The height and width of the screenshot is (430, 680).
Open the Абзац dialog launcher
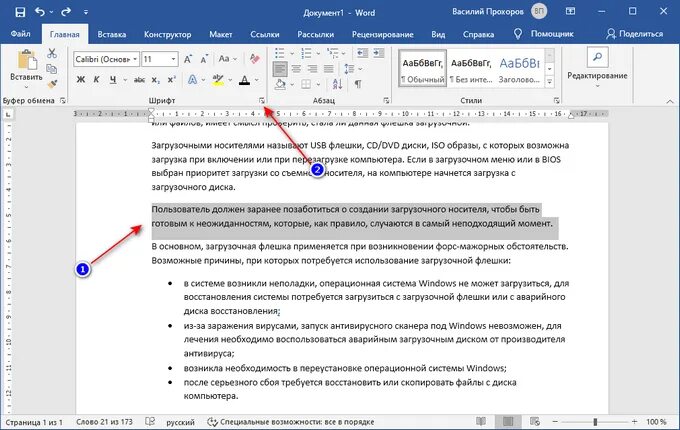(386, 101)
